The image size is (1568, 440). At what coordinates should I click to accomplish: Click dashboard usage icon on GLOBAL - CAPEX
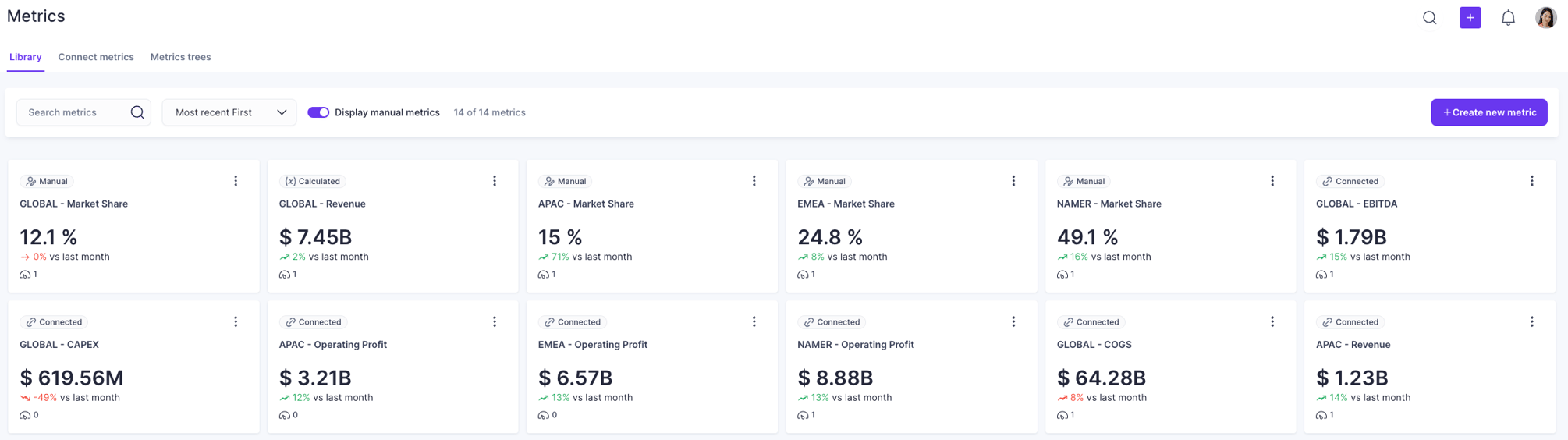point(25,415)
